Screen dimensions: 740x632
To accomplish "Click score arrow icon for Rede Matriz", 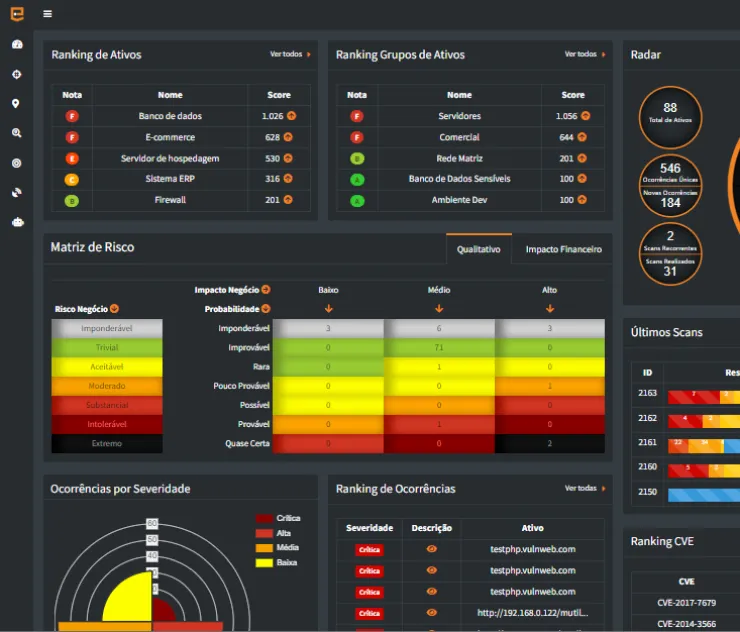I will click(582, 158).
